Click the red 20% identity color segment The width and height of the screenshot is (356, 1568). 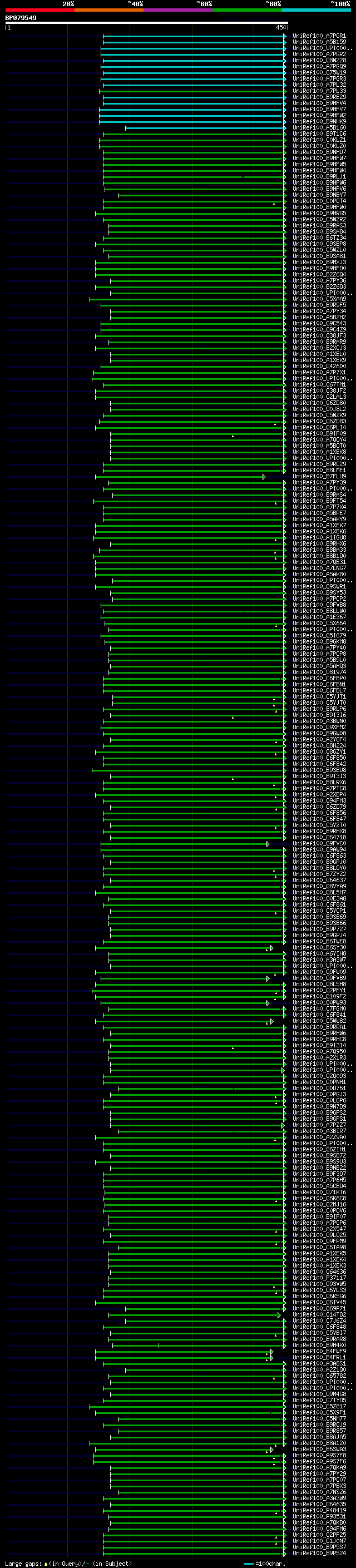tap(39, 10)
